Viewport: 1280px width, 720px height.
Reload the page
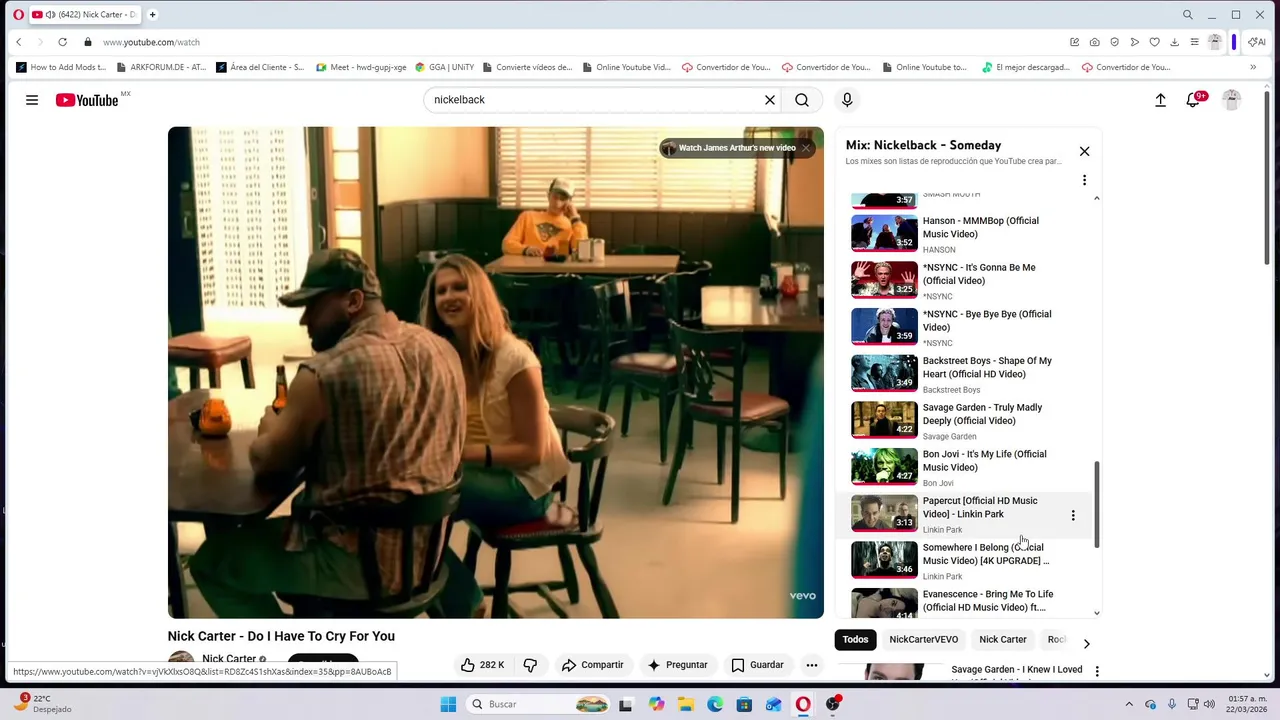tap(62, 42)
